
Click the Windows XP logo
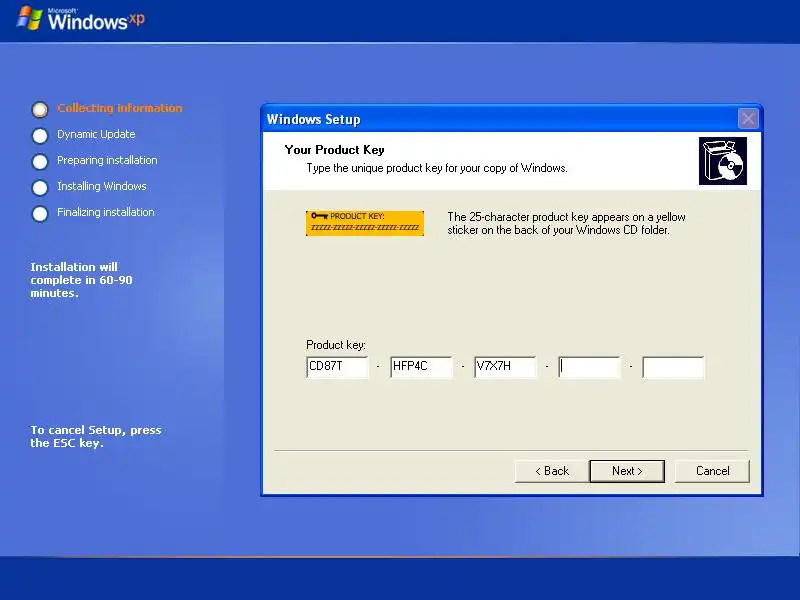(81, 19)
